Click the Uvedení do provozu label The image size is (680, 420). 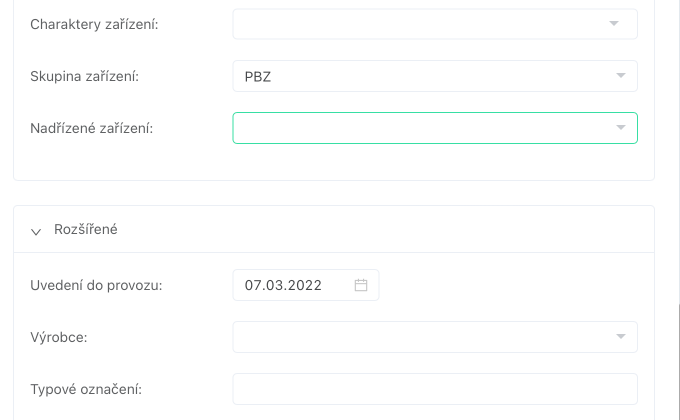pos(97,285)
